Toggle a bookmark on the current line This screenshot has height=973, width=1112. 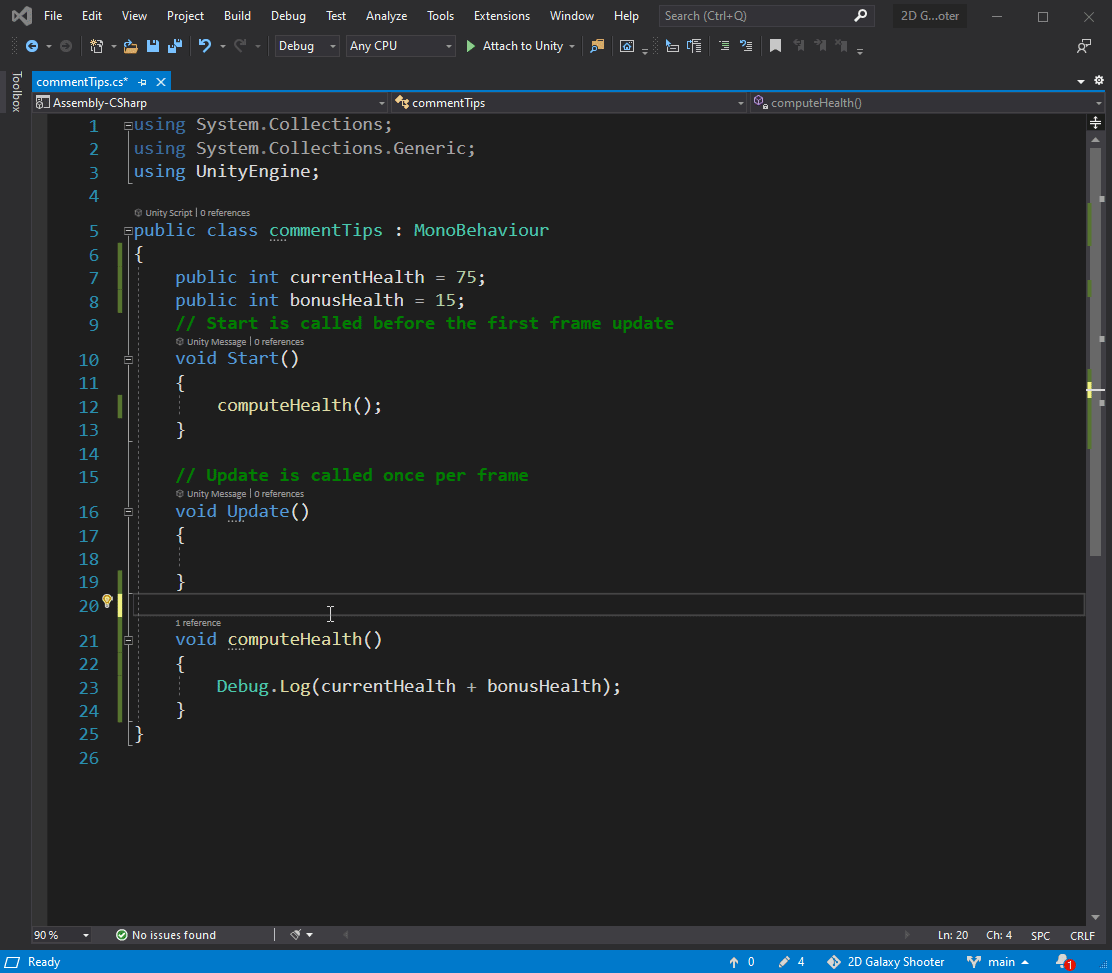[774, 46]
